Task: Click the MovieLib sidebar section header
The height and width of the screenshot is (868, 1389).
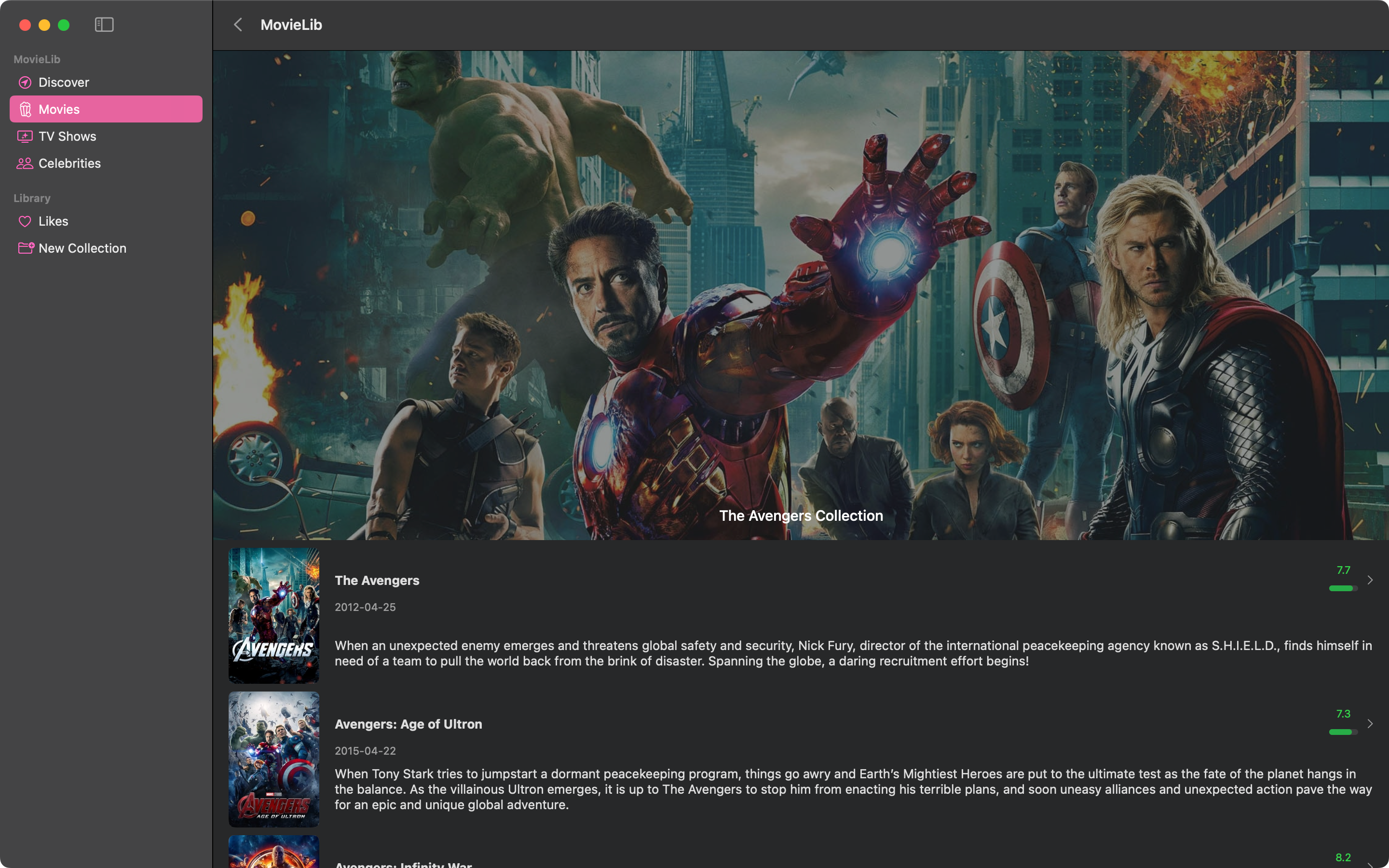Action: [x=37, y=59]
